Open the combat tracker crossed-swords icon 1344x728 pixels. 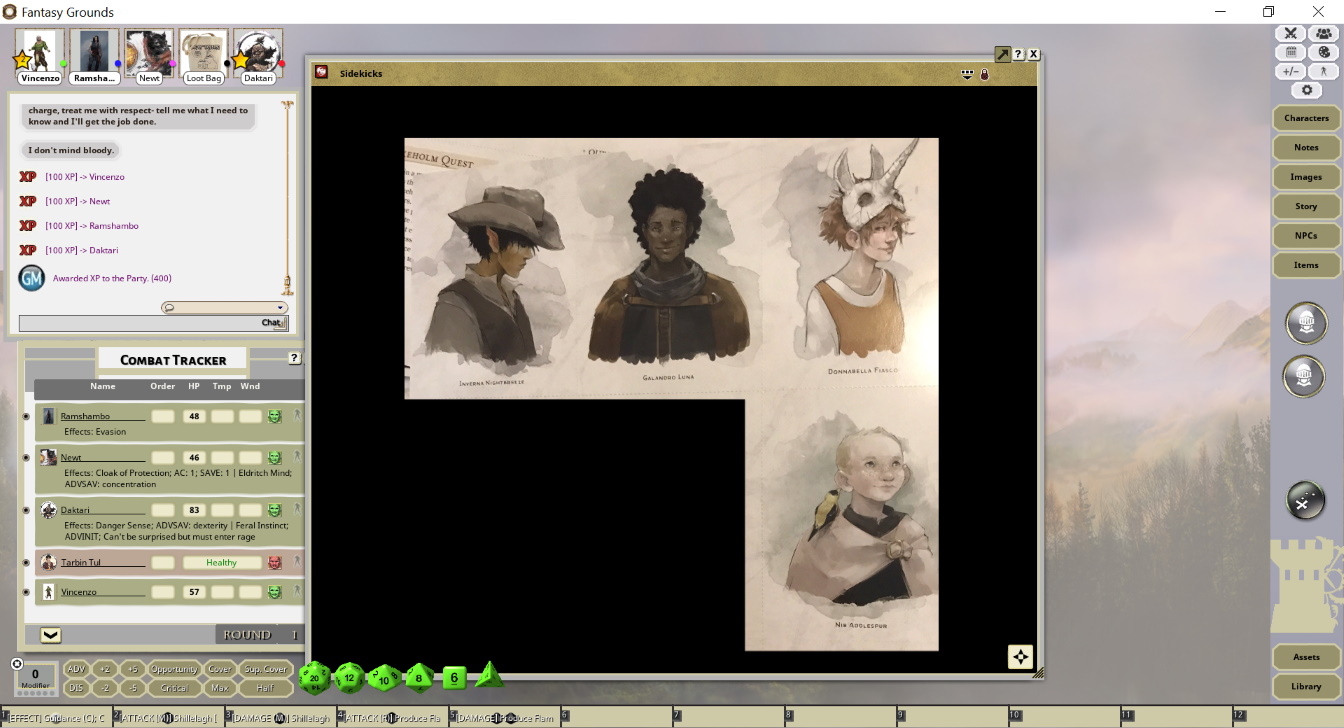pyautogui.click(x=1291, y=33)
